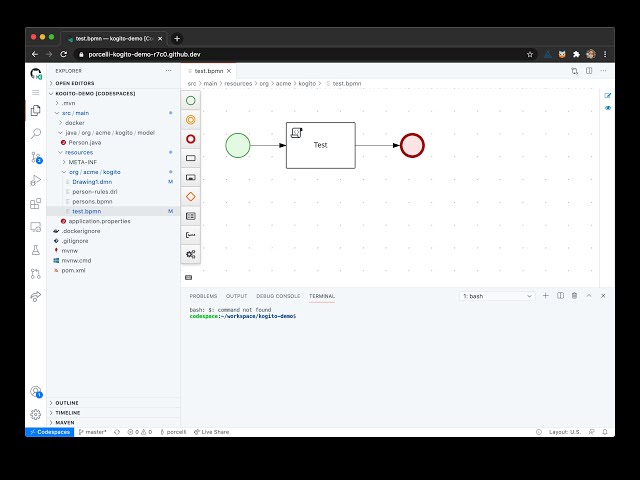Select the Test task node in diagram

click(x=320, y=145)
